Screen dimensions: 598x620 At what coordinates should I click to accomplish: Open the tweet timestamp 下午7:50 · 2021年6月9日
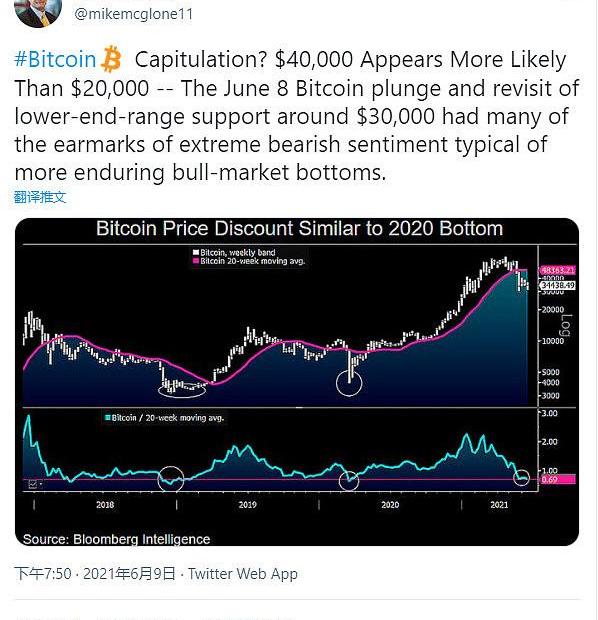tap(95, 573)
